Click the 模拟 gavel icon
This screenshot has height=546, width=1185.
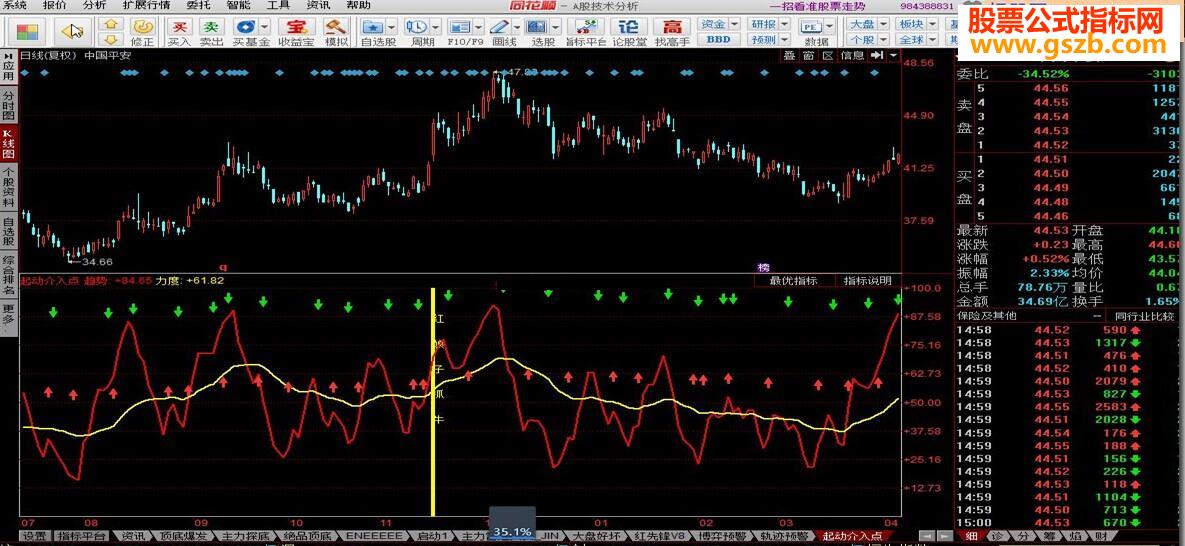click(336, 32)
